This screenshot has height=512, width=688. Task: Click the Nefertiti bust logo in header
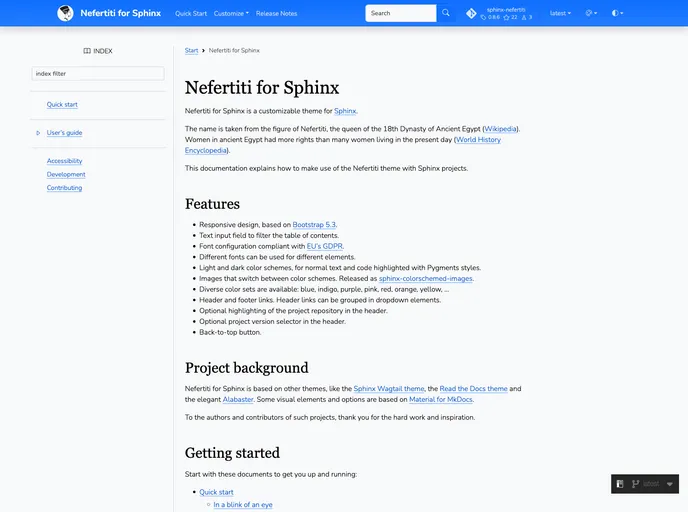pos(65,13)
